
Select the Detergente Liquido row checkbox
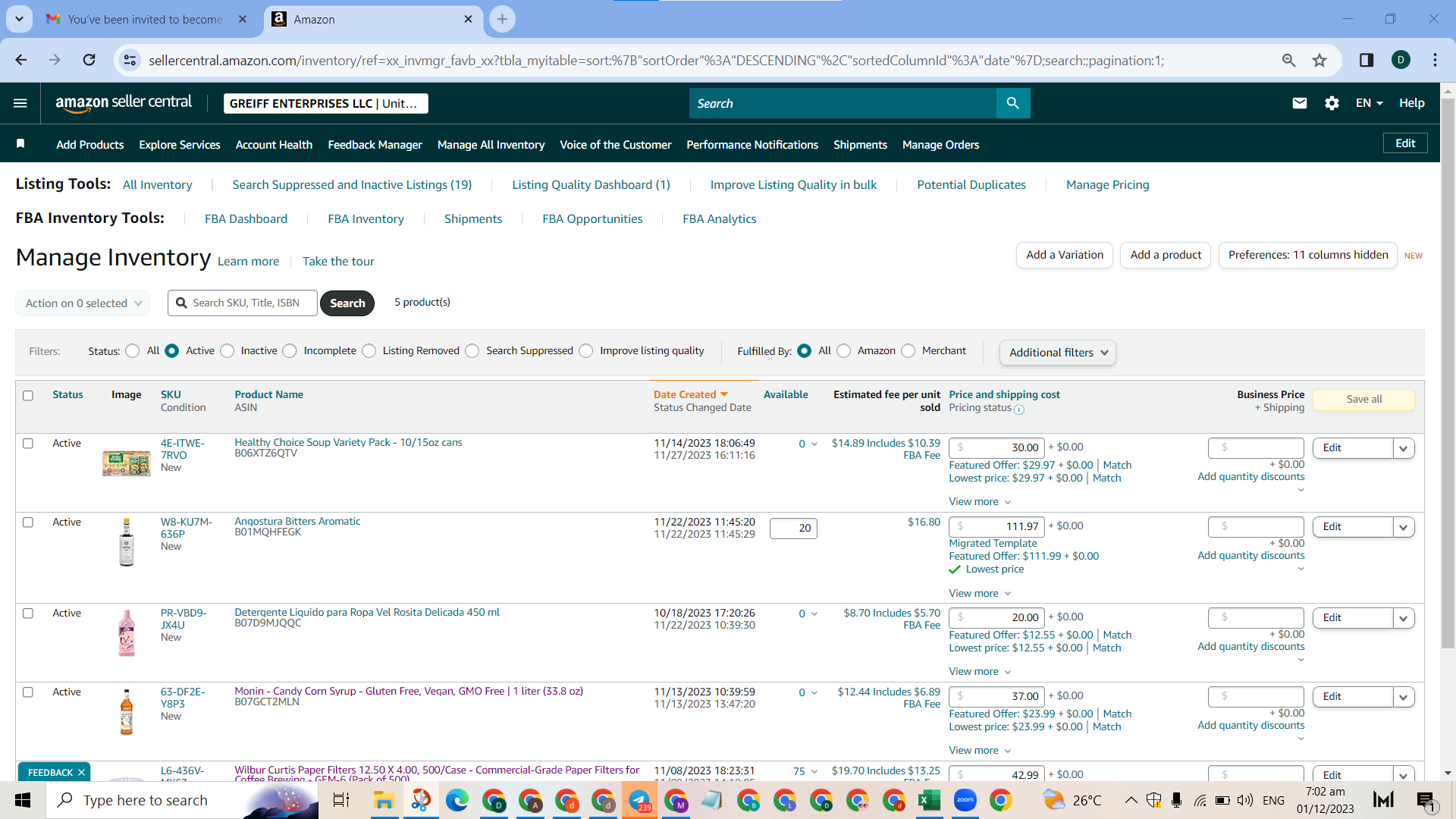pyautogui.click(x=28, y=613)
